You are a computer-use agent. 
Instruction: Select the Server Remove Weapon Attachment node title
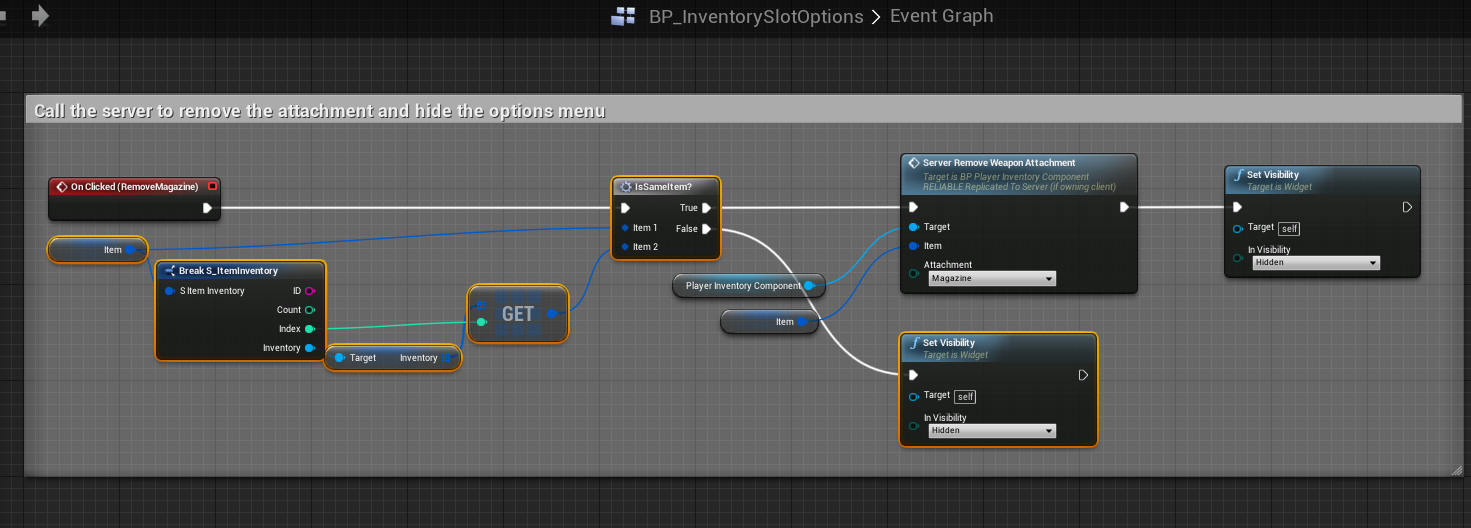click(x=998, y=163)
